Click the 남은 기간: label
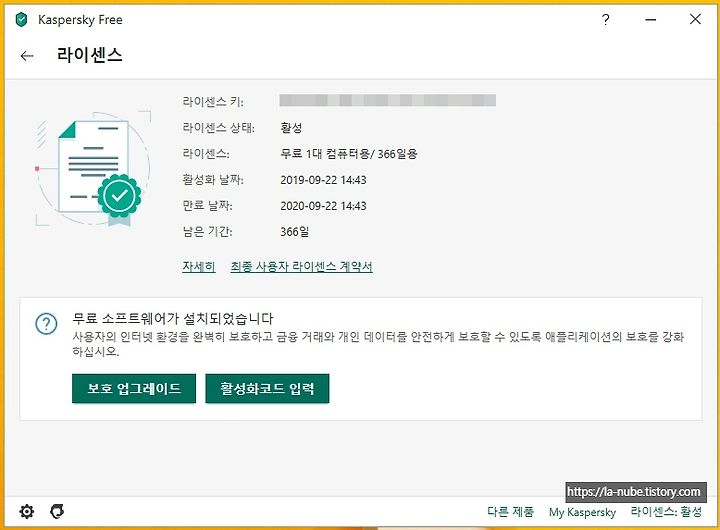Screen dimensions: 720x530 [207, 231]
